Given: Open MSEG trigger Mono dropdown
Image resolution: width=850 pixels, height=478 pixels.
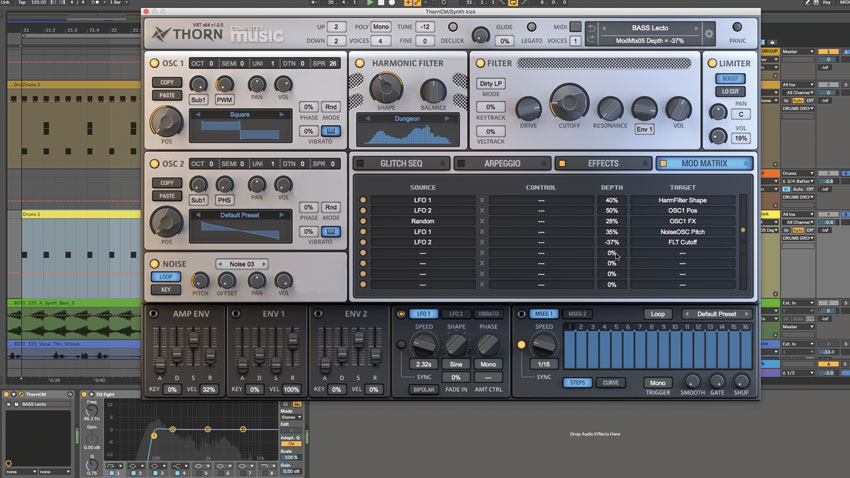Looking at the screenshot, I should point(657,383).
